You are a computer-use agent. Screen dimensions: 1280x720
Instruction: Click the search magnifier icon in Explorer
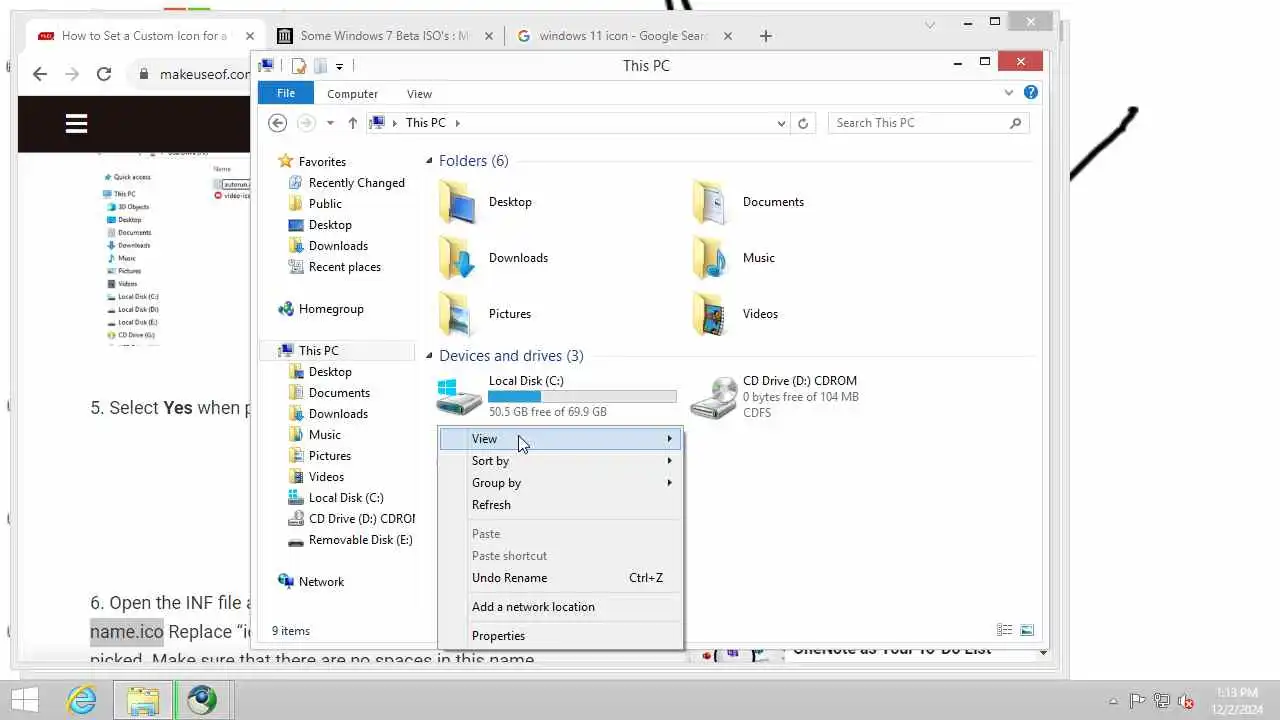pyautogui.click(x=1016, y=123)
